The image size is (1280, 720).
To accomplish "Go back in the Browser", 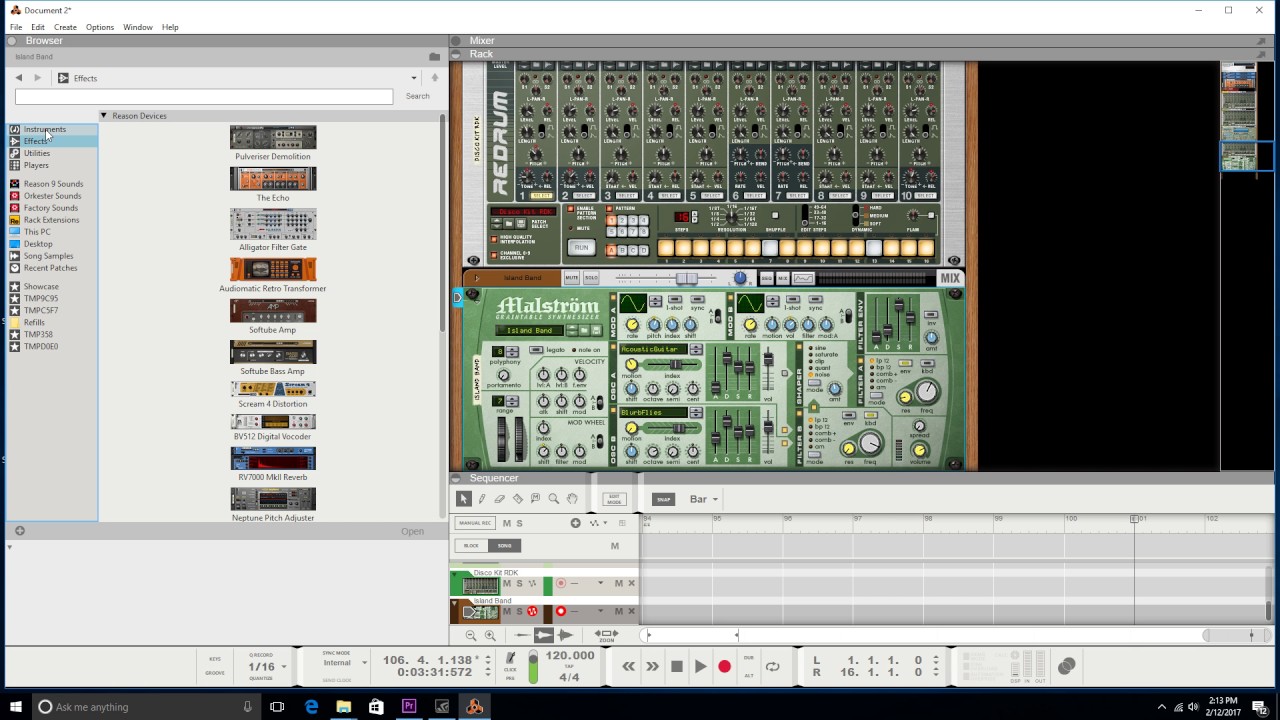I will 18,78.
